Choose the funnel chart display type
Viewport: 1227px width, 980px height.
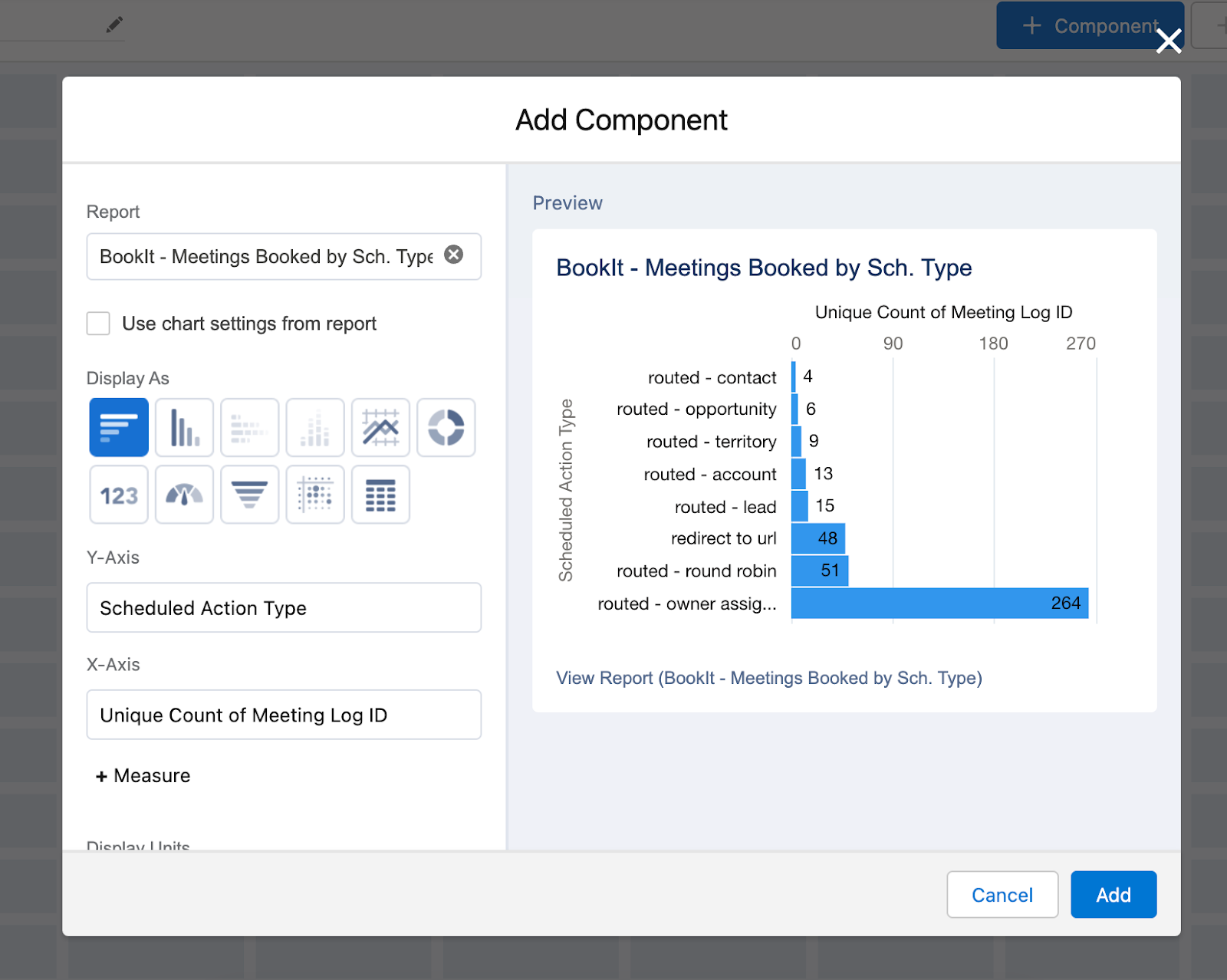point(249,495)
